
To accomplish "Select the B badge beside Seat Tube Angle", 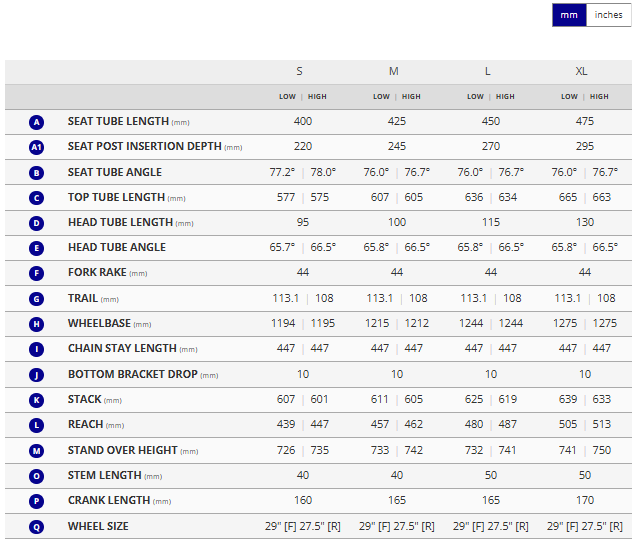I will click(x=37, y=172).
